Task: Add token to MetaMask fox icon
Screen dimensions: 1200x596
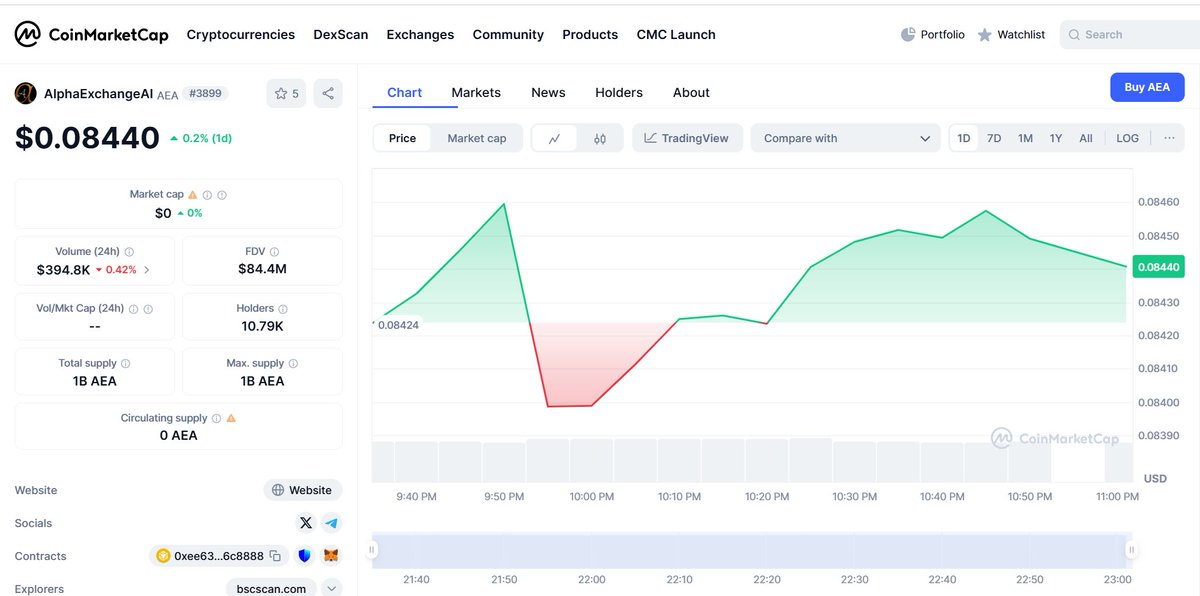Action: 331,556
